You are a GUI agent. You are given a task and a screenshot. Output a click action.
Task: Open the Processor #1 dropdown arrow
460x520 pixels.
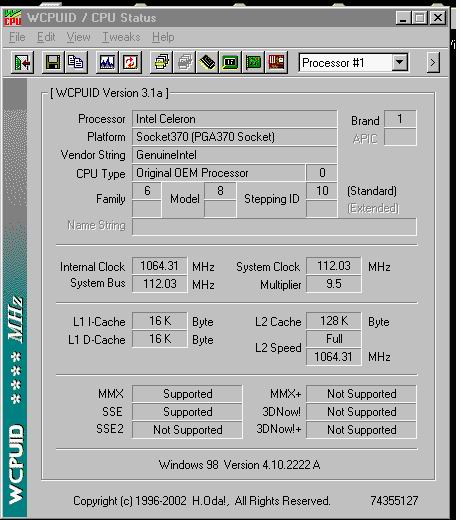tap(399, 62)
